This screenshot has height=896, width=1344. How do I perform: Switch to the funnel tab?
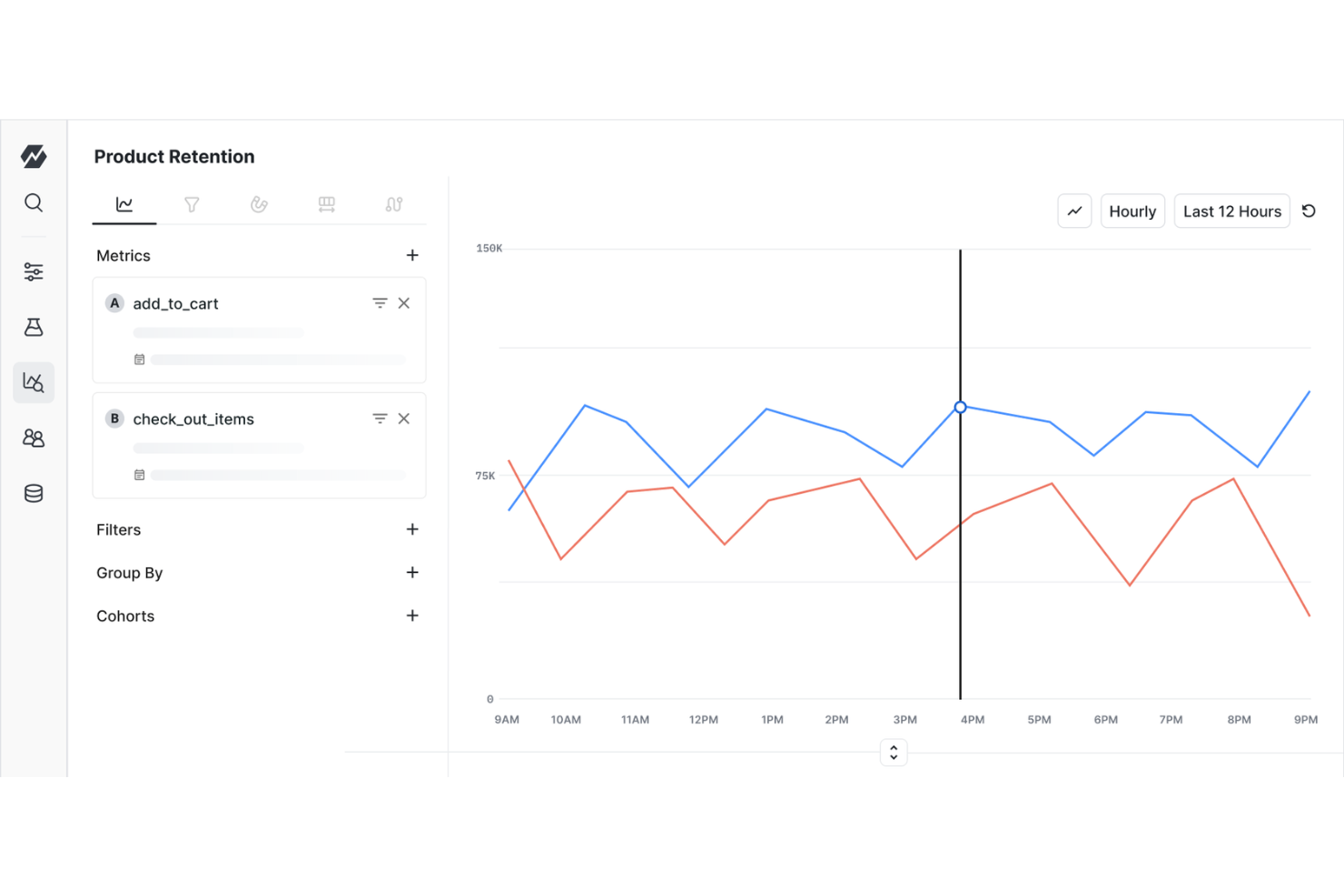pyautogui.click(x=192, y=204)
